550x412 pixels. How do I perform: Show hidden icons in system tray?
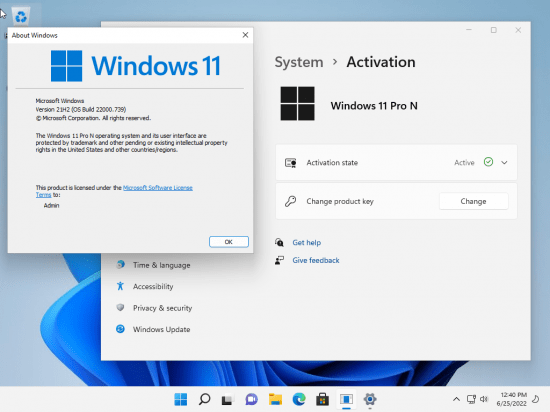click(456, 399)
